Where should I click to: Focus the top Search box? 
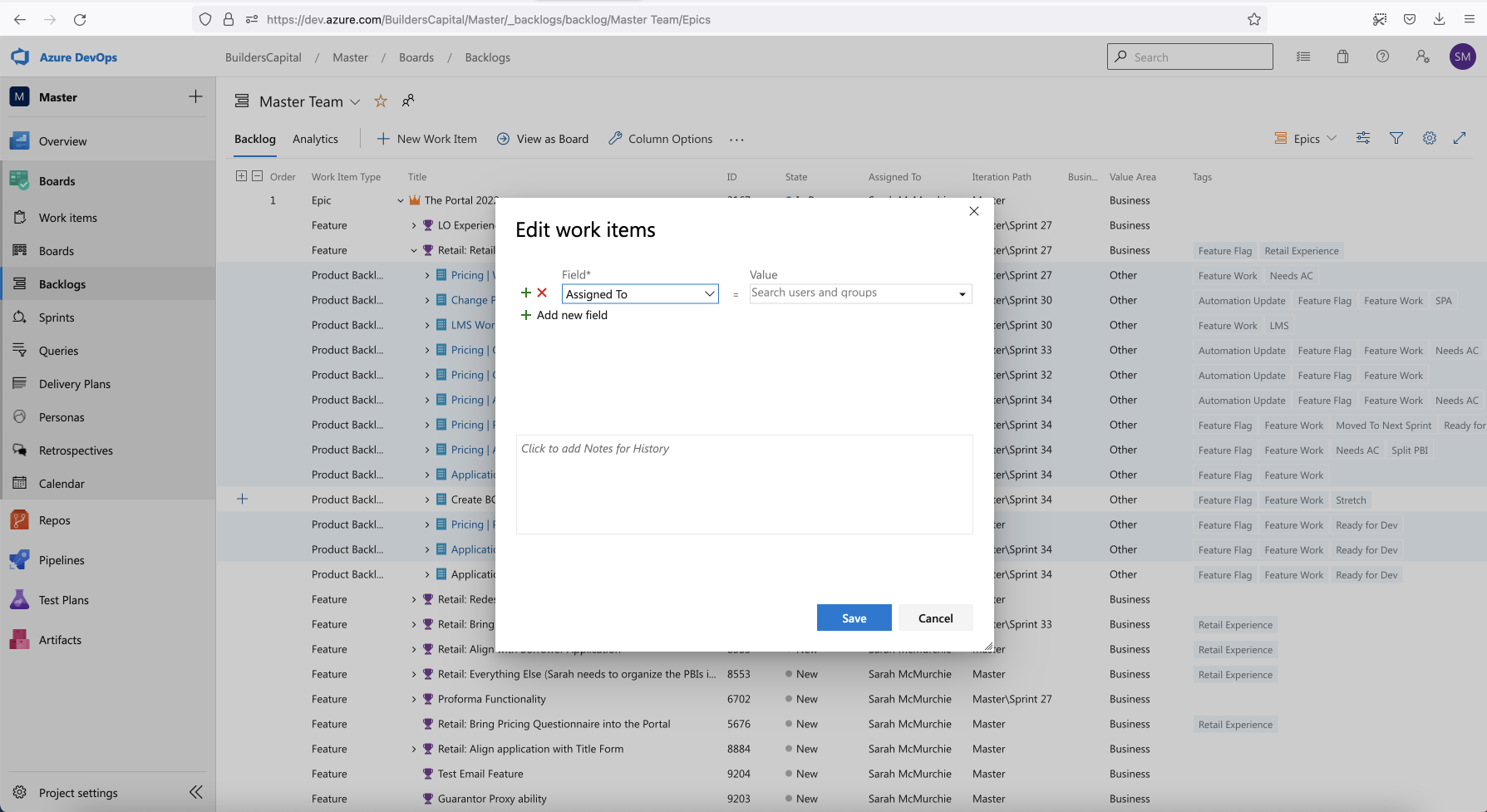point(1190,57)
